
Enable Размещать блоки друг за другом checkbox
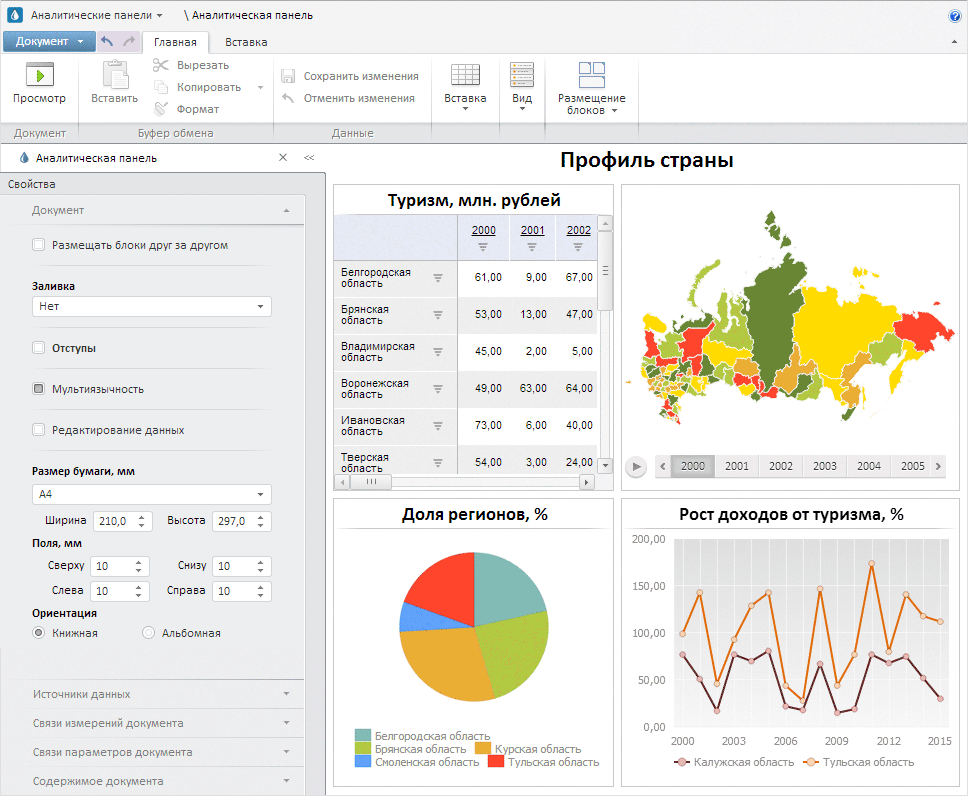coord(39,245)
